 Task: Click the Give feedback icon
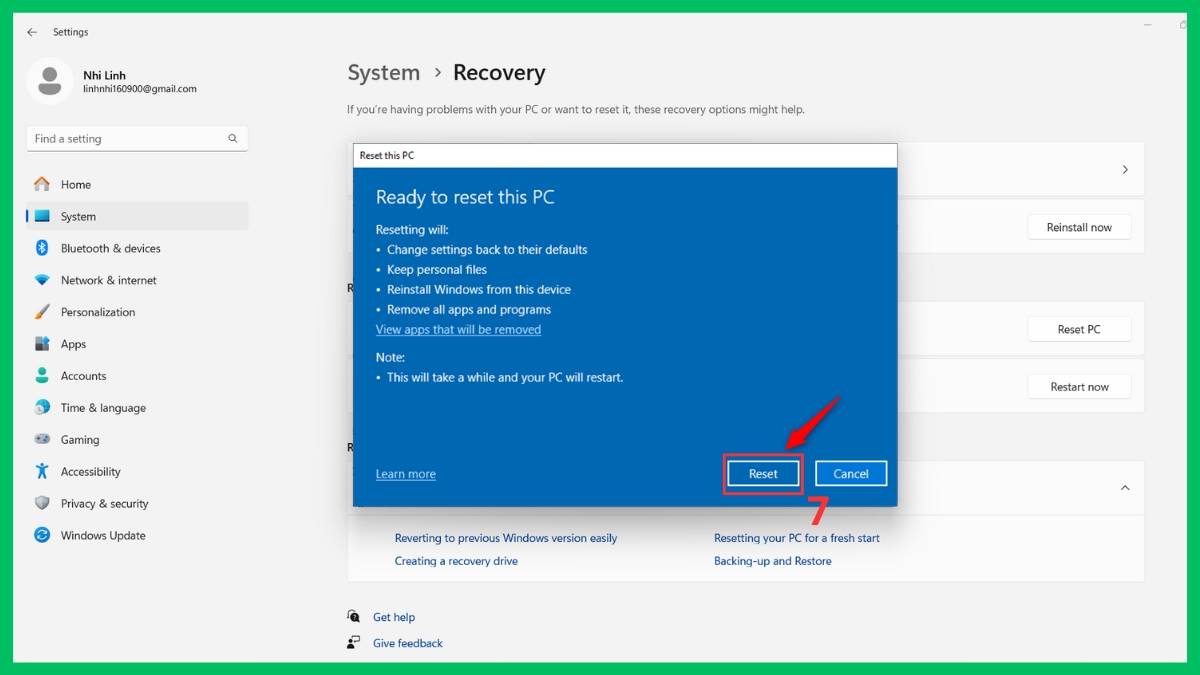point(353,642)
